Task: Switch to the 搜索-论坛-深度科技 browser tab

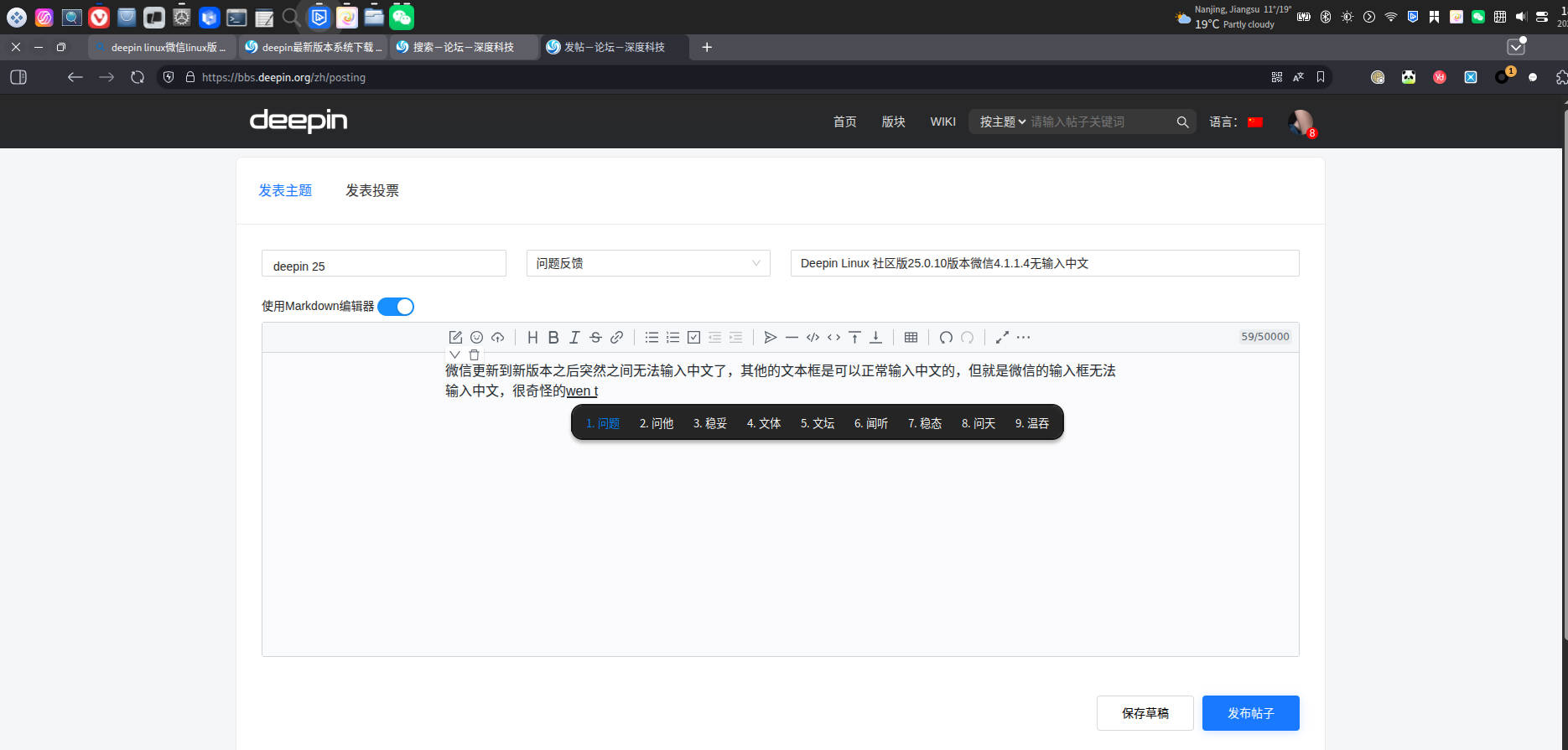Action: pos(464,47)
